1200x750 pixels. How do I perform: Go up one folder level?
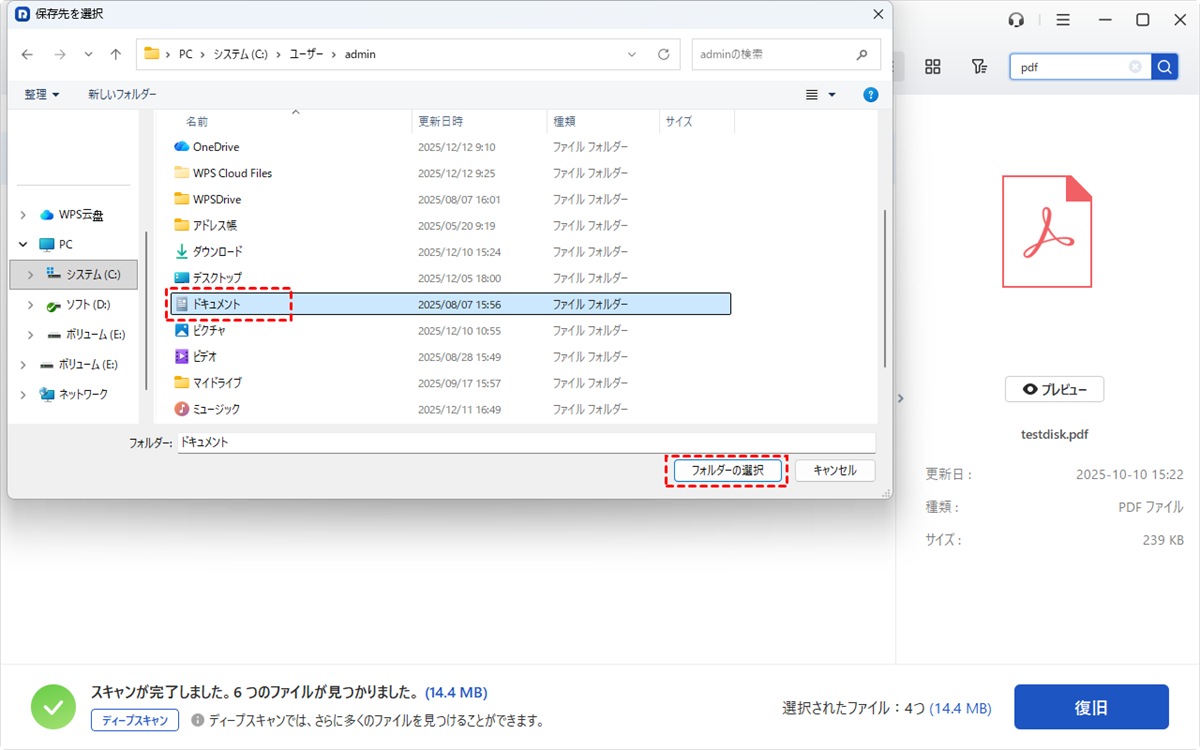tap(116, 54)
